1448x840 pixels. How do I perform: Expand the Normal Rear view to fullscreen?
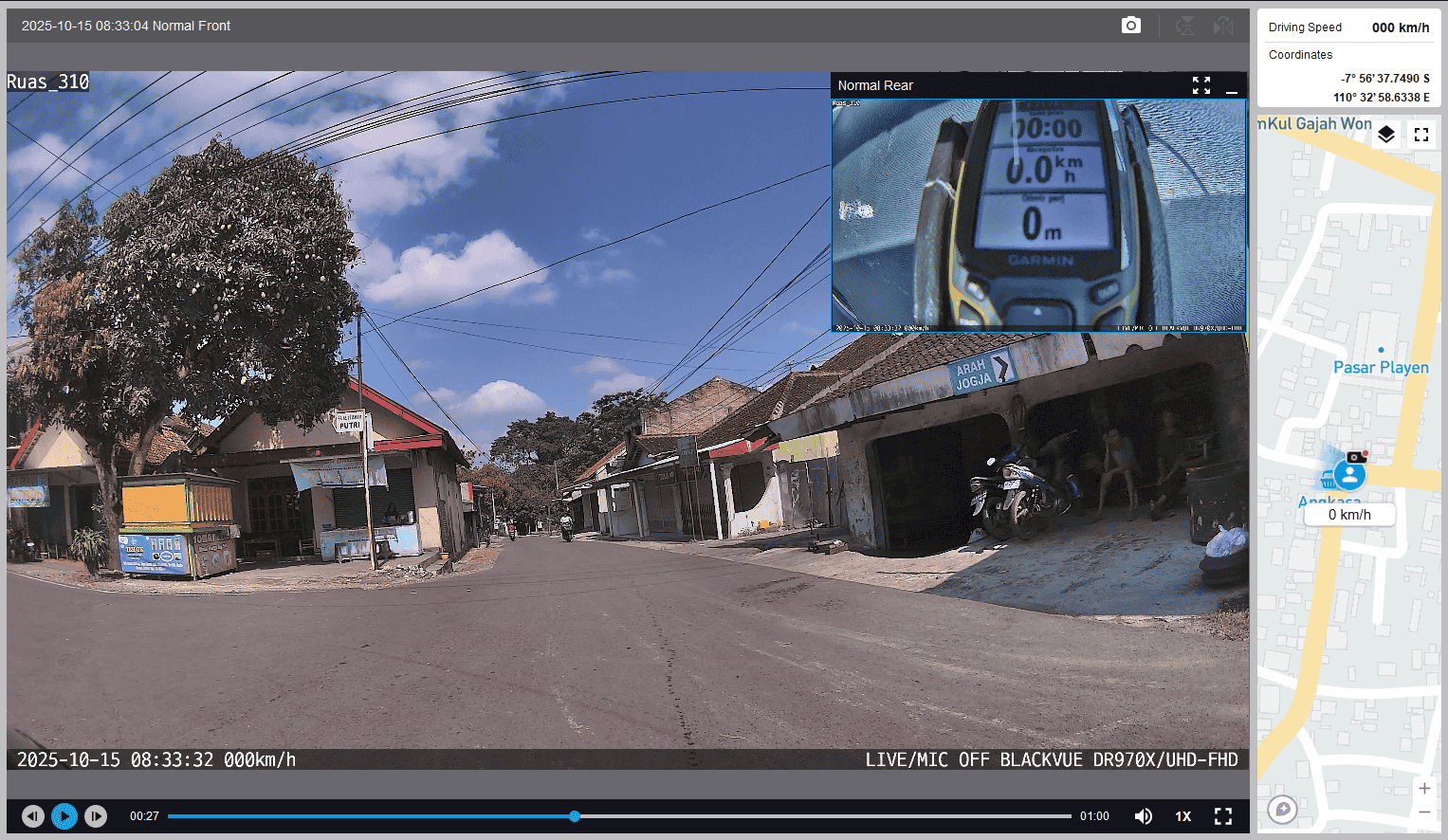[x=1201, y=85]
